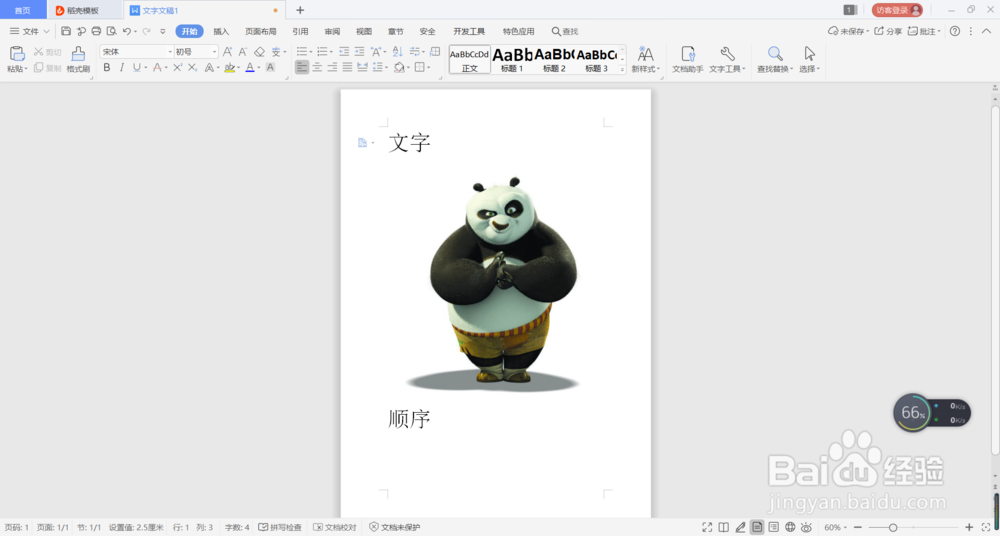Click the Clear Formatting eraser icon

(259, 52)
